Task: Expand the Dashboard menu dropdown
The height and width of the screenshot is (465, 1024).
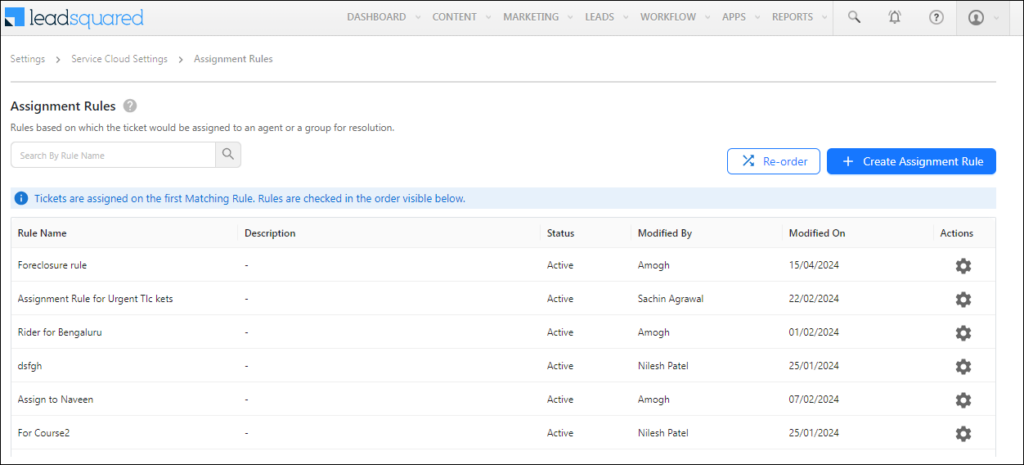Action: click(383, 17)
